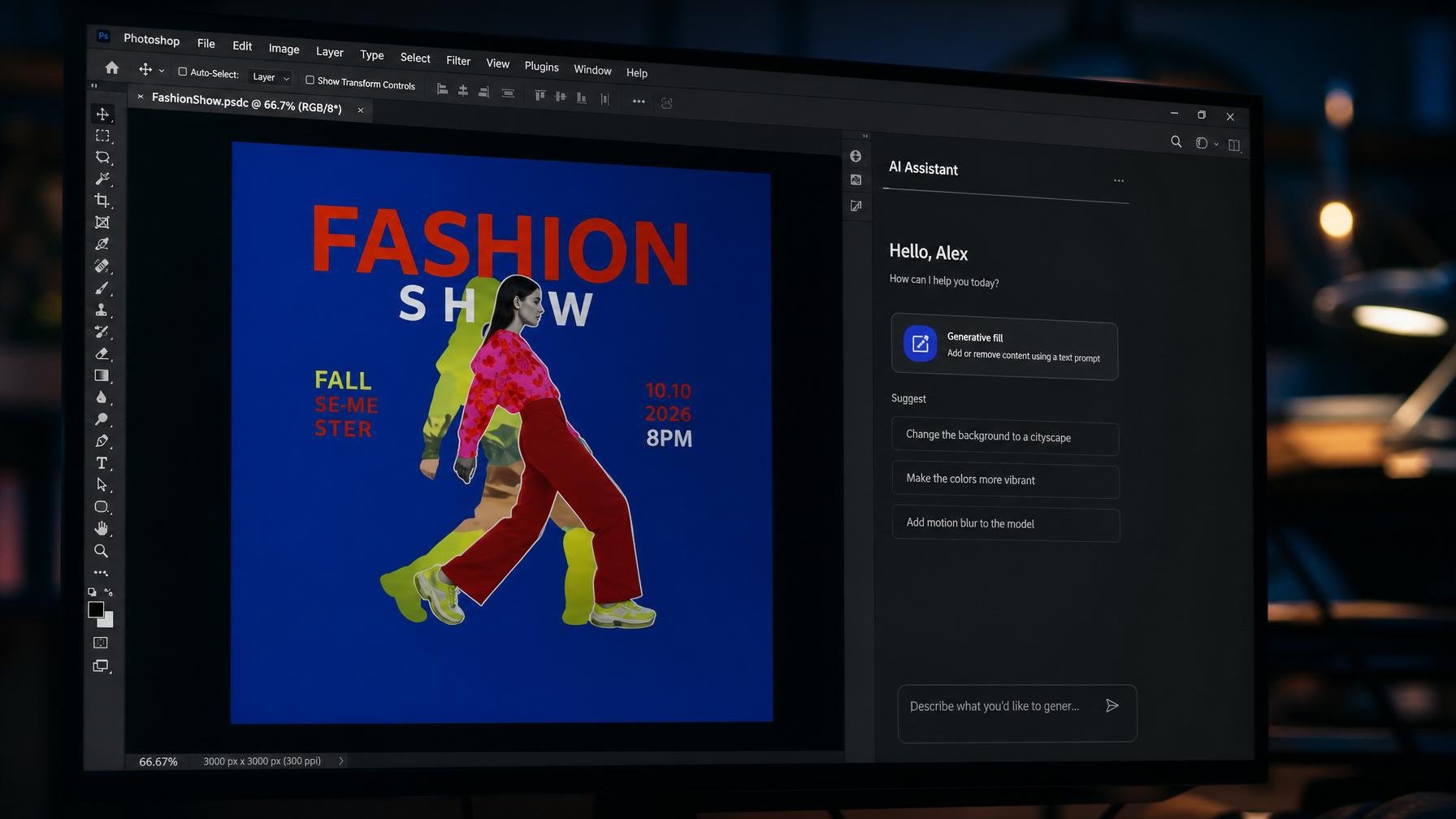Click the poster canvas image
The height and width of the screenshot is (819, 1456).
501,432
